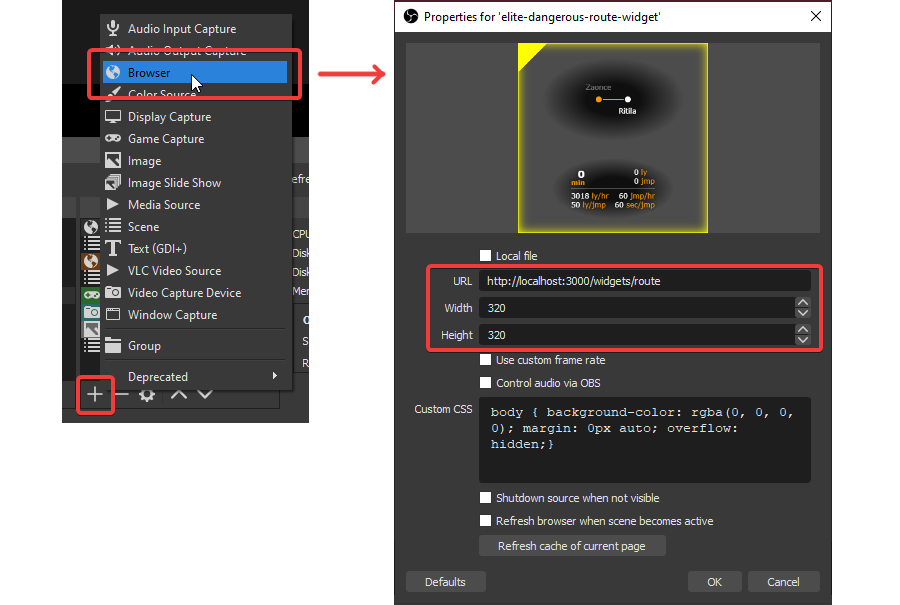The image size is (900, 605).
Task: Open source properties gear icon
Action: [148, 395]
